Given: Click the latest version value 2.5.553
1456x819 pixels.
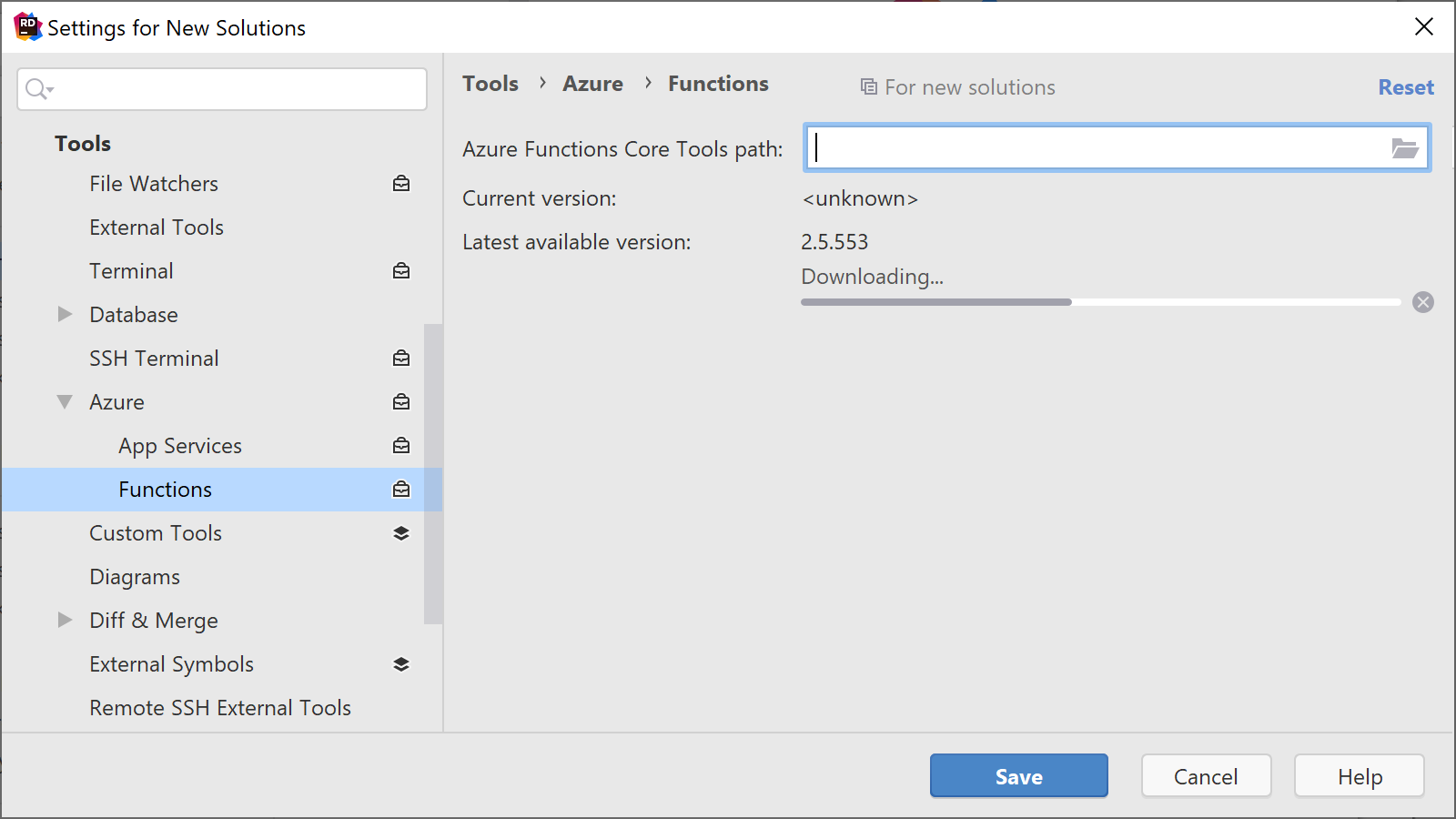Looking at the screenshot, I should coord(834,242).
